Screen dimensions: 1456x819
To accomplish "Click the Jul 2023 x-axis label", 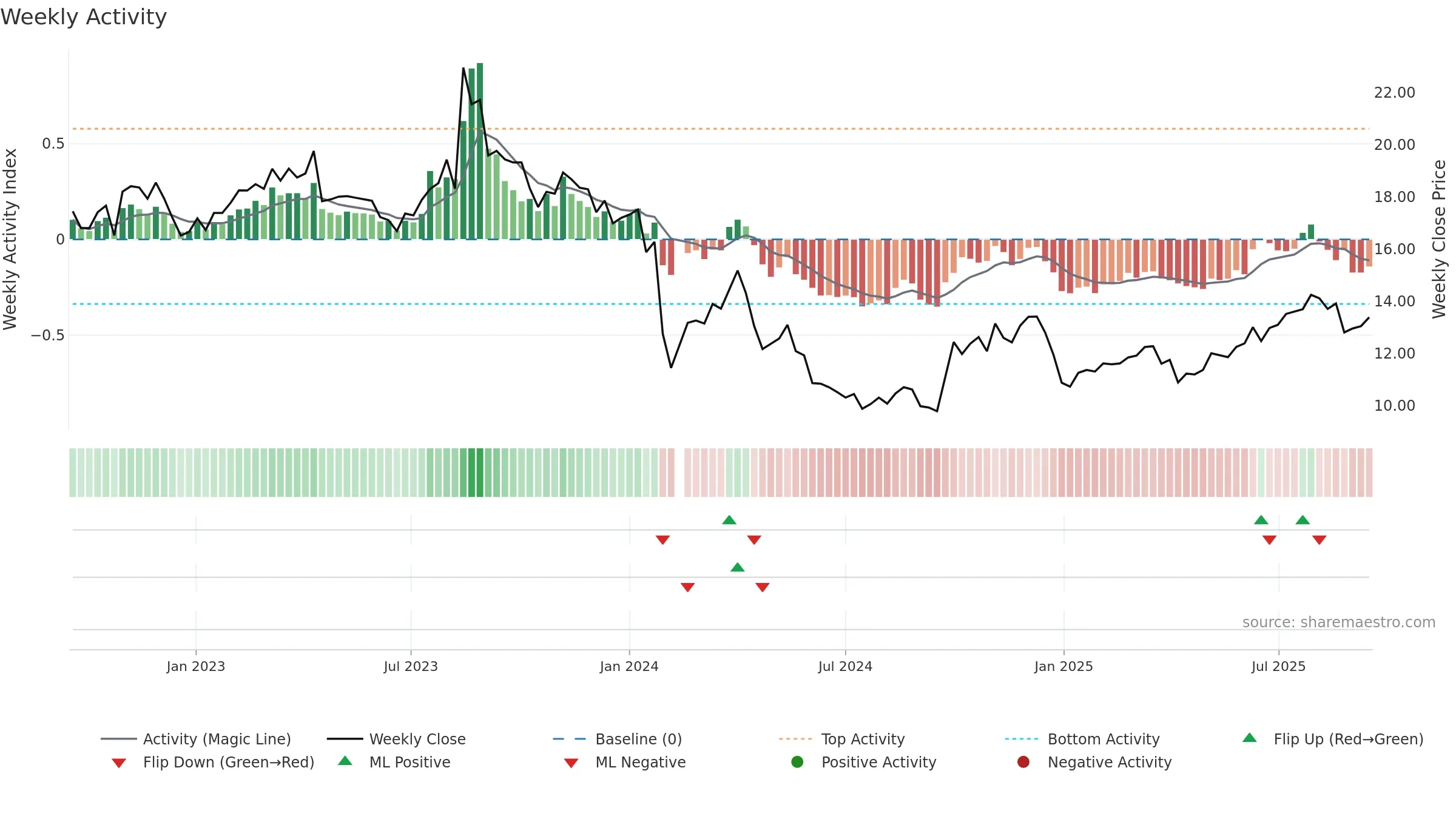I will click(x=411, y=667).
